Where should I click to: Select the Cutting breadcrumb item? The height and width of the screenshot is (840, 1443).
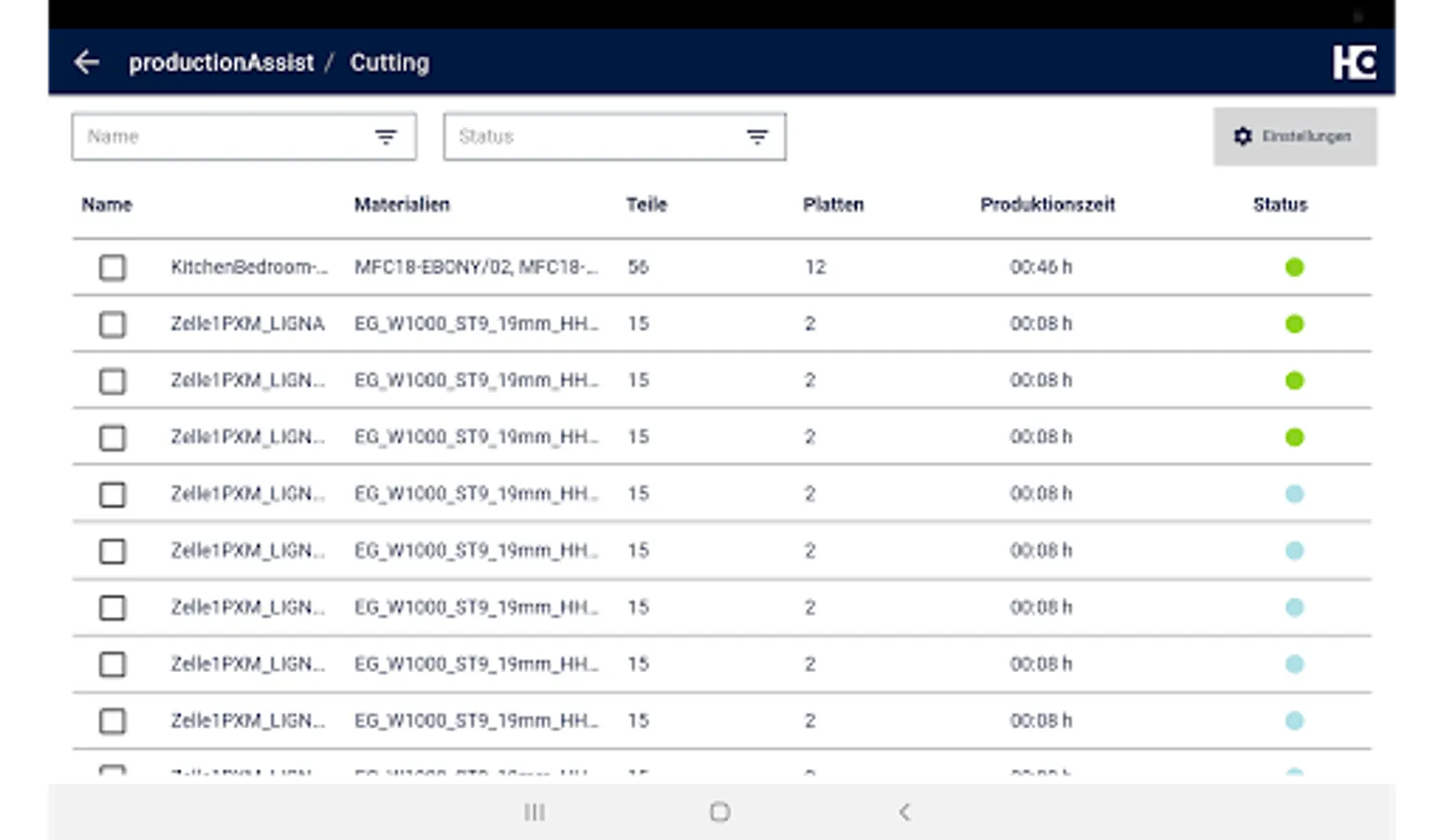point(389,63)
